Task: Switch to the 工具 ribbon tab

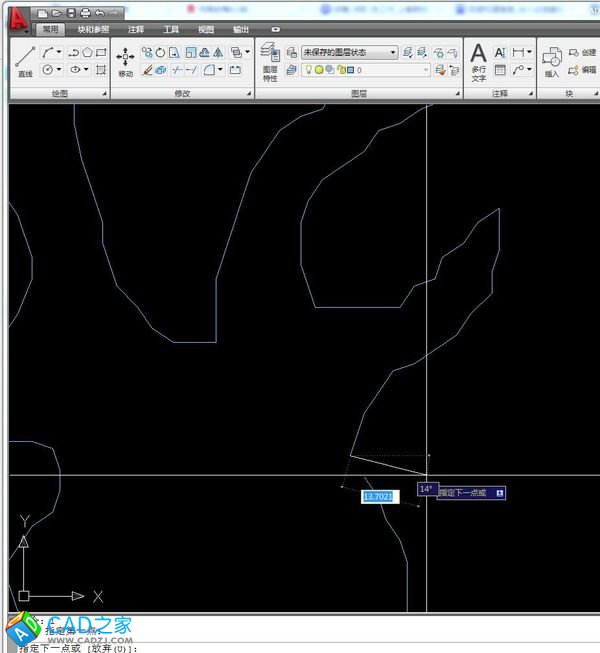Action: [x=171, y=29]
